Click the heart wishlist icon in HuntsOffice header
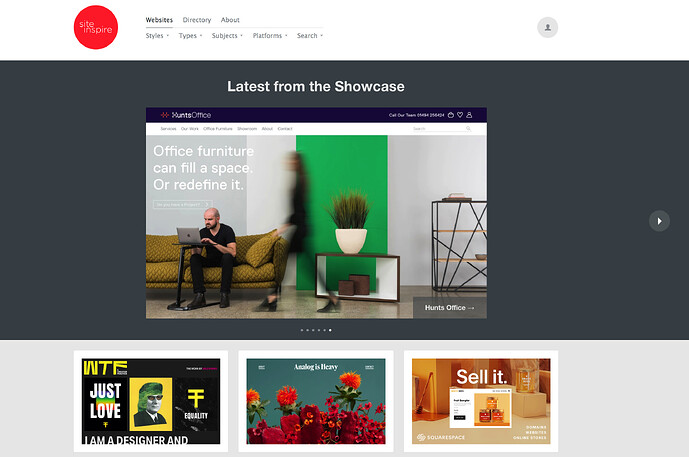 click(460, 115)
